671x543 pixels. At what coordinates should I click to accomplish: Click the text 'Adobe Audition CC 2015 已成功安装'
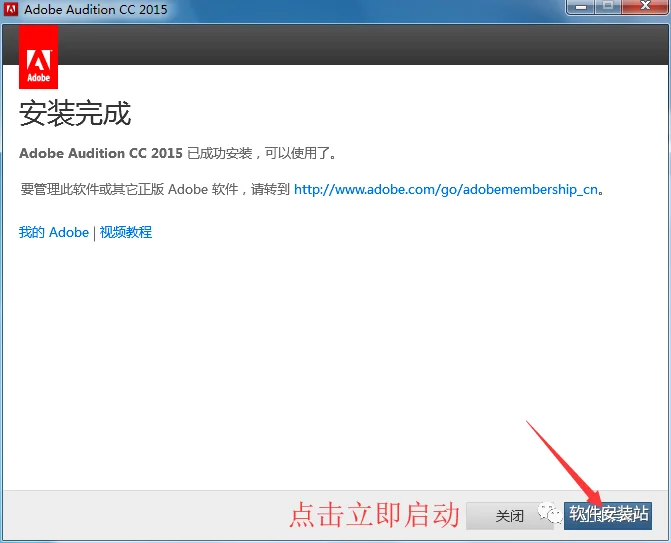point(136,153)
